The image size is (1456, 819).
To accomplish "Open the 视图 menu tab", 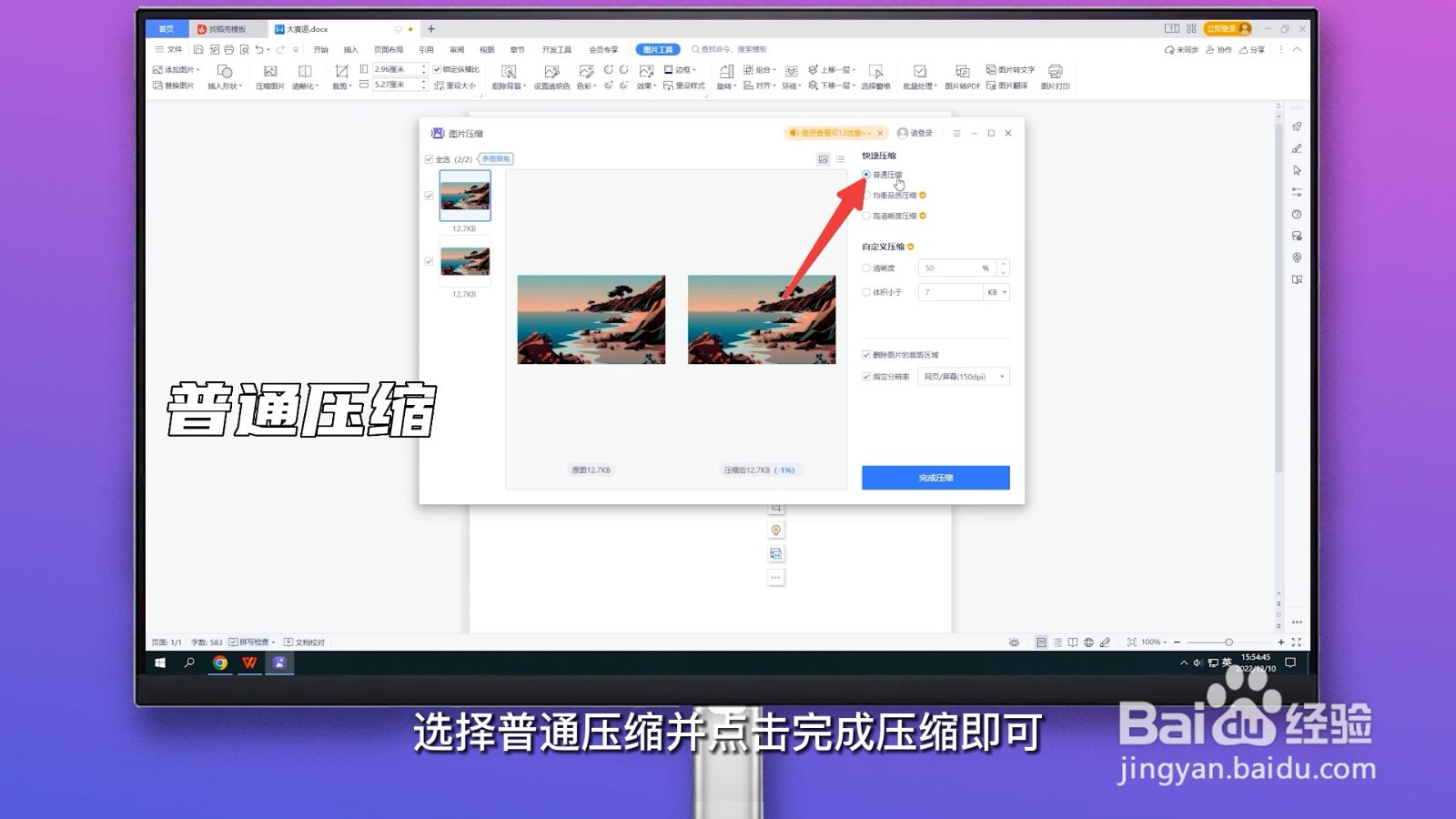I will pyautogui.click(x=485, y=49).
